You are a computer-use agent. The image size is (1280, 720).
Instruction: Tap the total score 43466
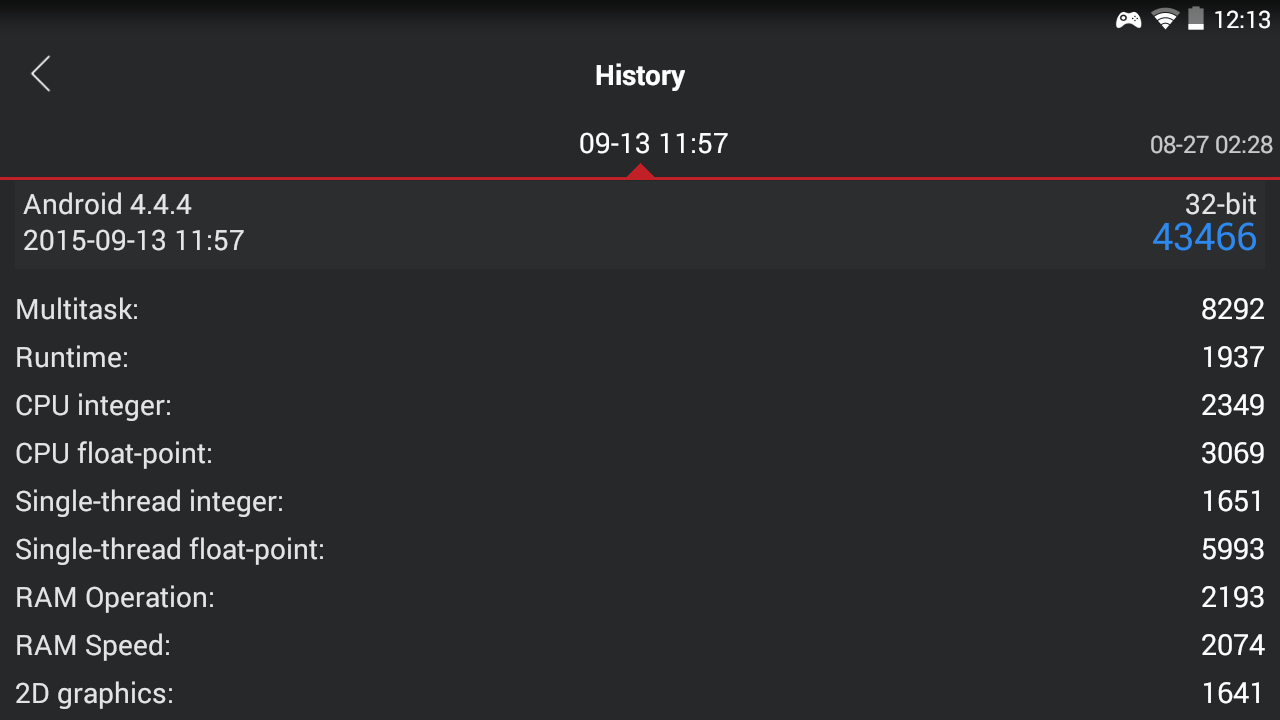click(x=1204, y=237)
